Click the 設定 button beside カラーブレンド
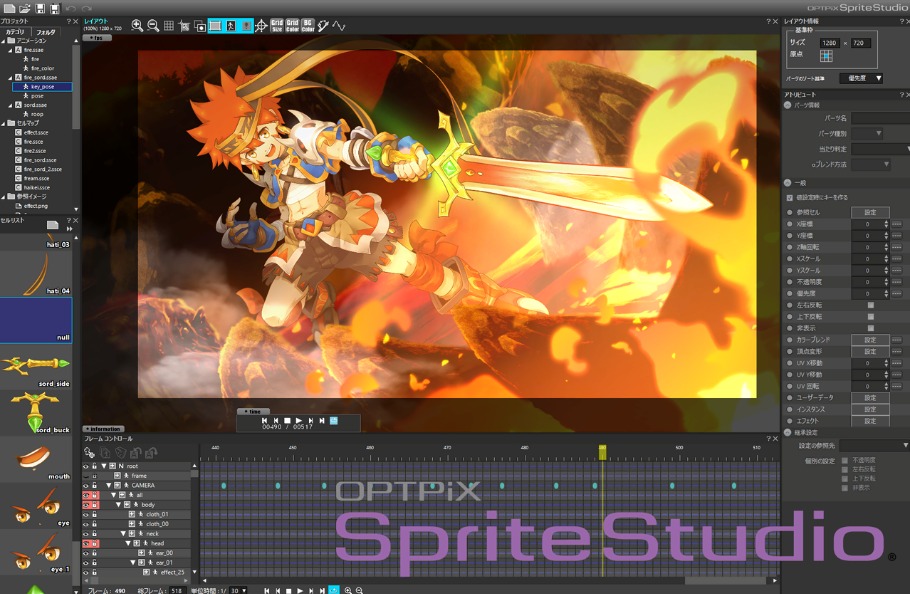Viewport: 910px width, 594px height. [869, 340]
